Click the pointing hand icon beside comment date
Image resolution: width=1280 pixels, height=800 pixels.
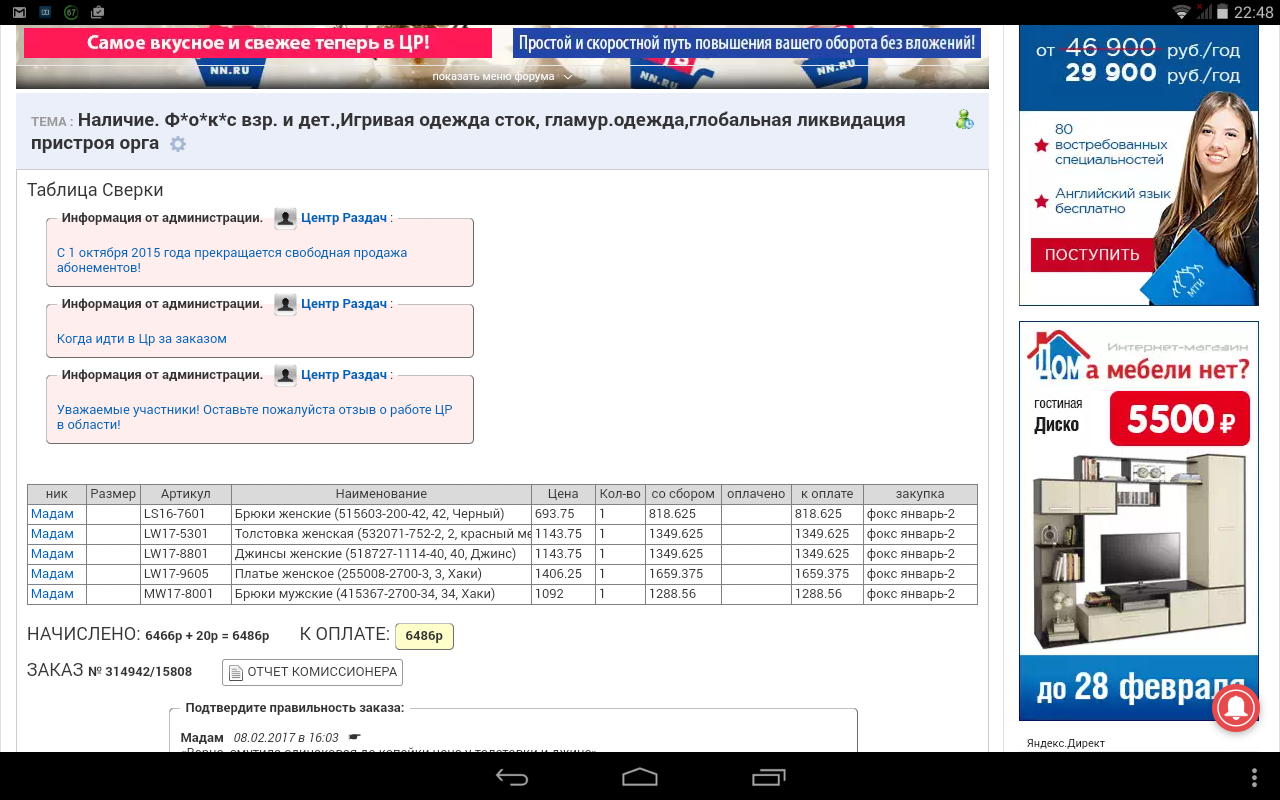pyautogui.click(x=354, y=737)
